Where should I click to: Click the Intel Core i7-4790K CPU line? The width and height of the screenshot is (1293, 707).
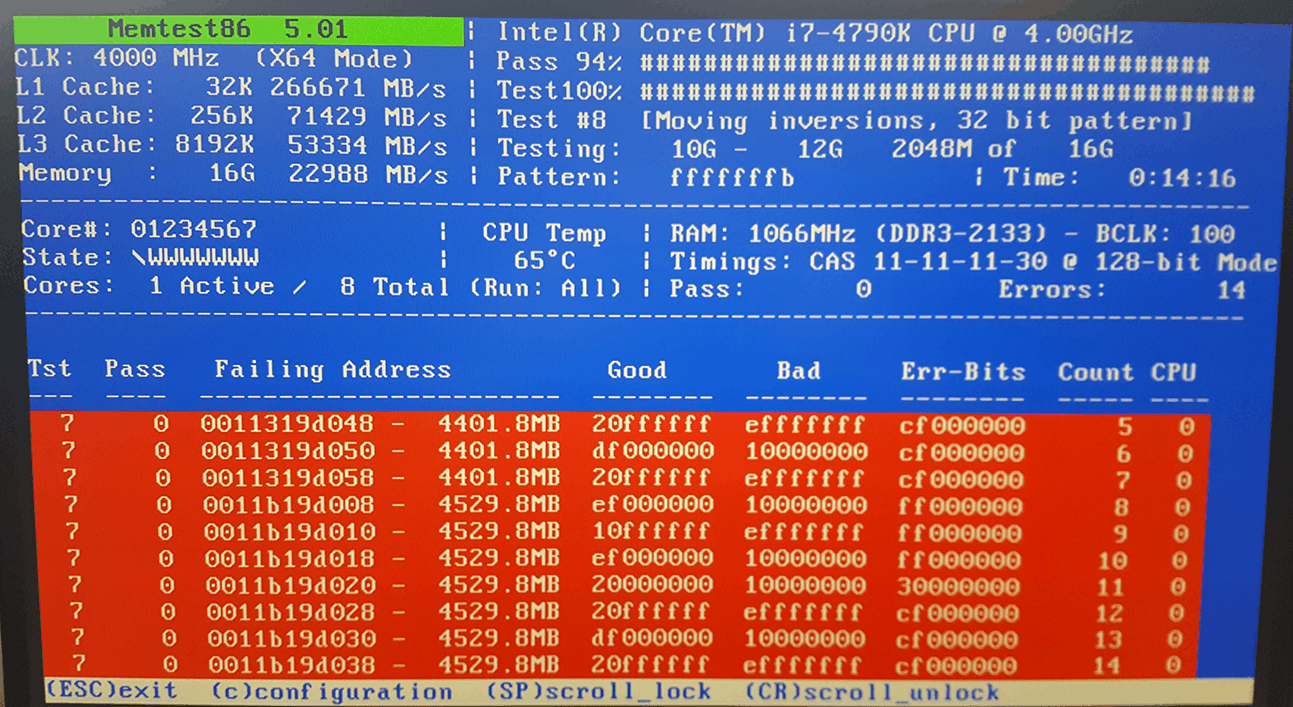pyautogui.click(x=815, y=33)
